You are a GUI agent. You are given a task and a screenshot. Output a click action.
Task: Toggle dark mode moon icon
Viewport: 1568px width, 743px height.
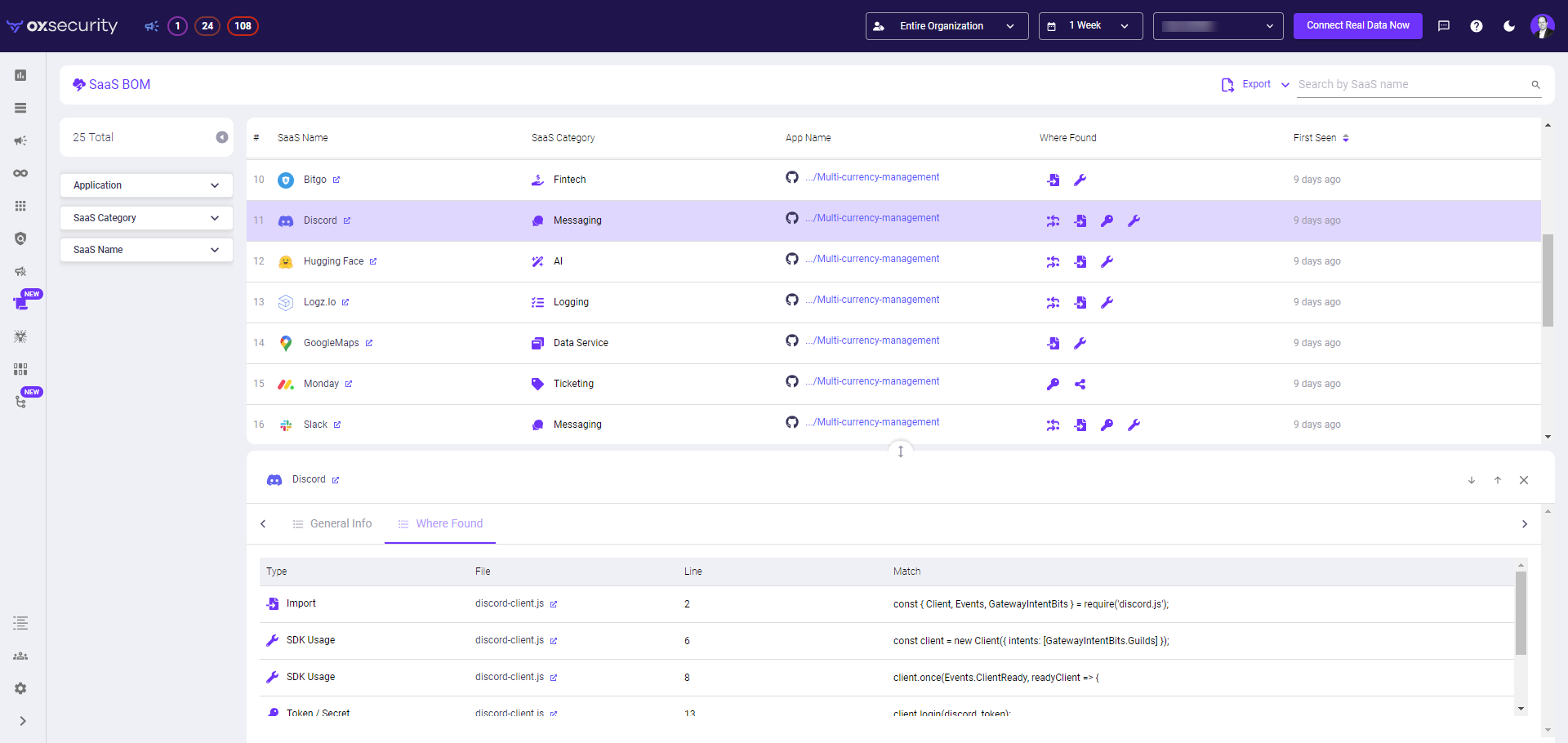1509,26
